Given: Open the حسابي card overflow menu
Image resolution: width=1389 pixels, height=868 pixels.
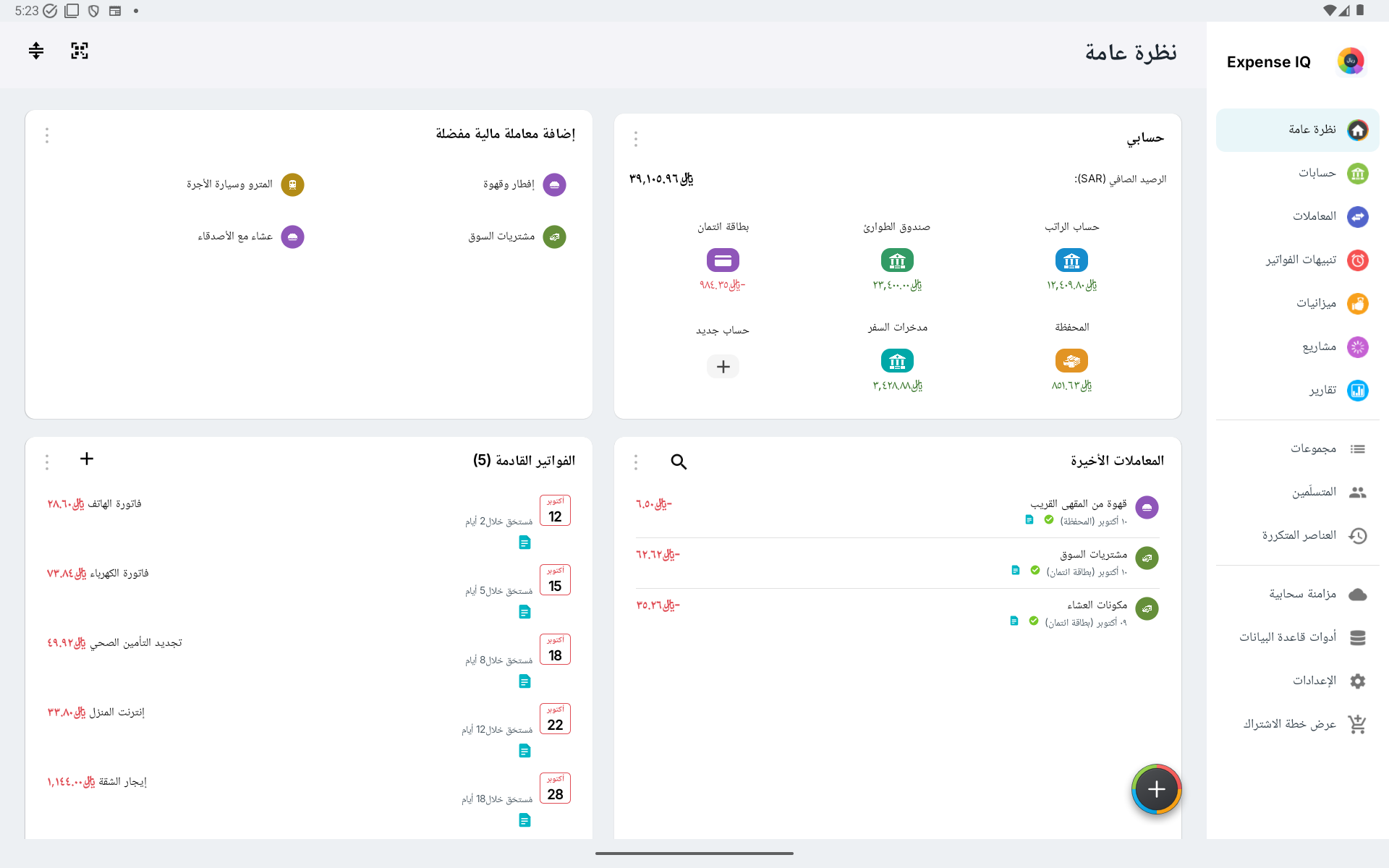Looking at the screenshot, I should pyautogui.click(x=636, y=139).
